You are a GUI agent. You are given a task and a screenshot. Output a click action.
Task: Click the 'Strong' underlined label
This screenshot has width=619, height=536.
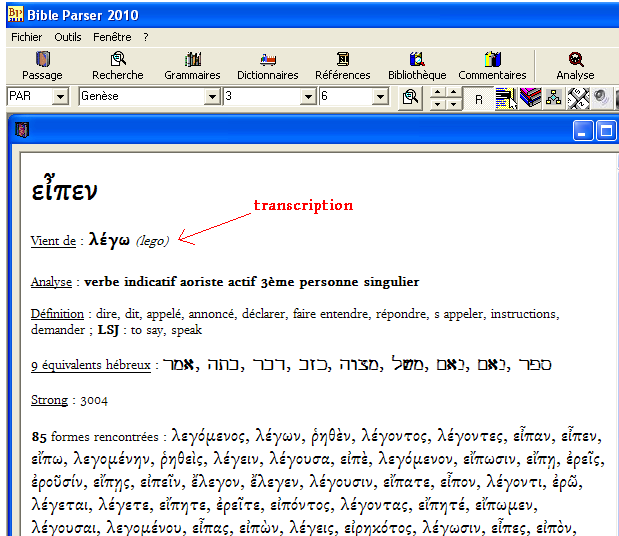[49, 400]
